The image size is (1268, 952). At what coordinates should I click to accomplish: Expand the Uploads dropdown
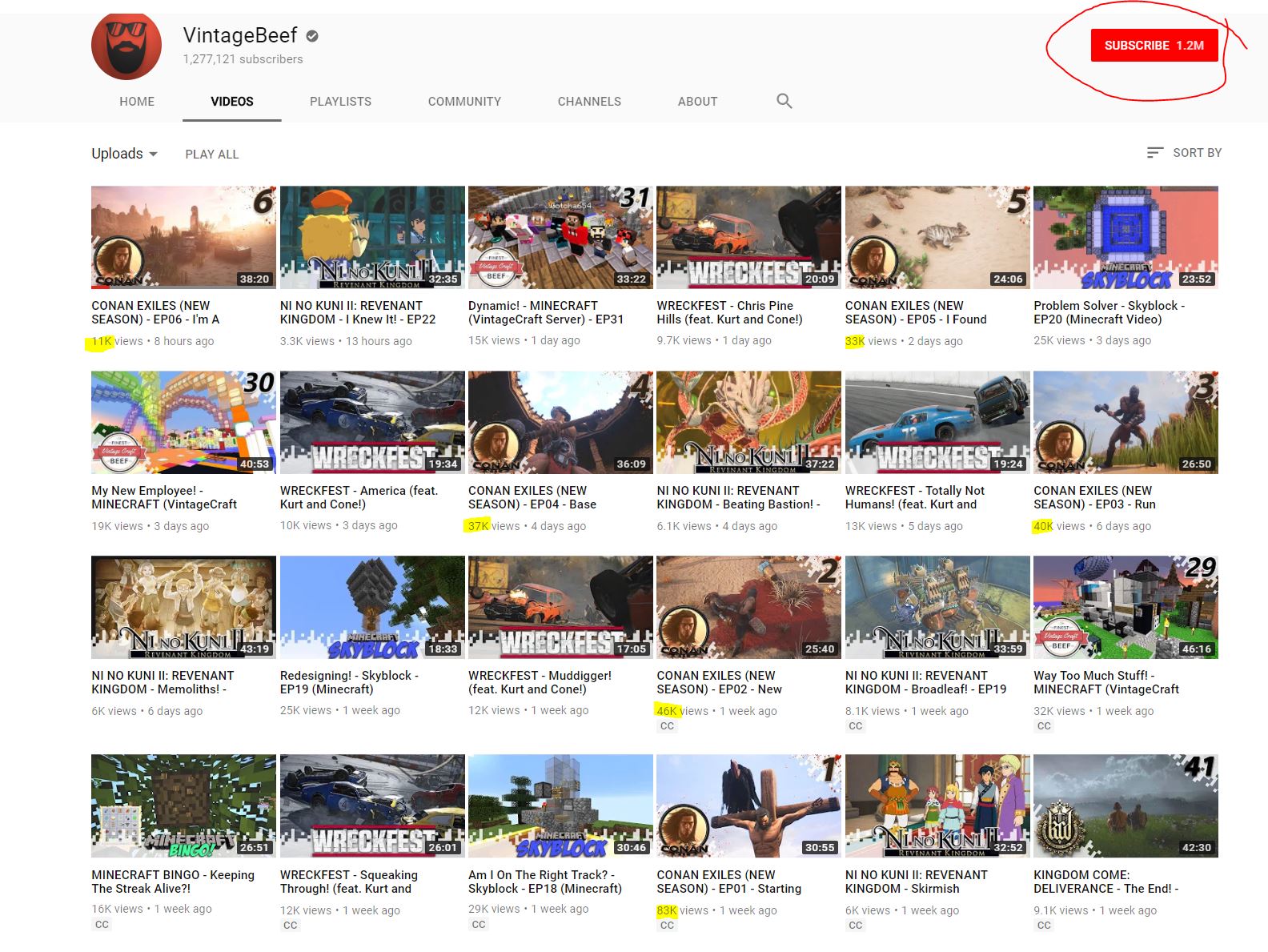point(124,154)
